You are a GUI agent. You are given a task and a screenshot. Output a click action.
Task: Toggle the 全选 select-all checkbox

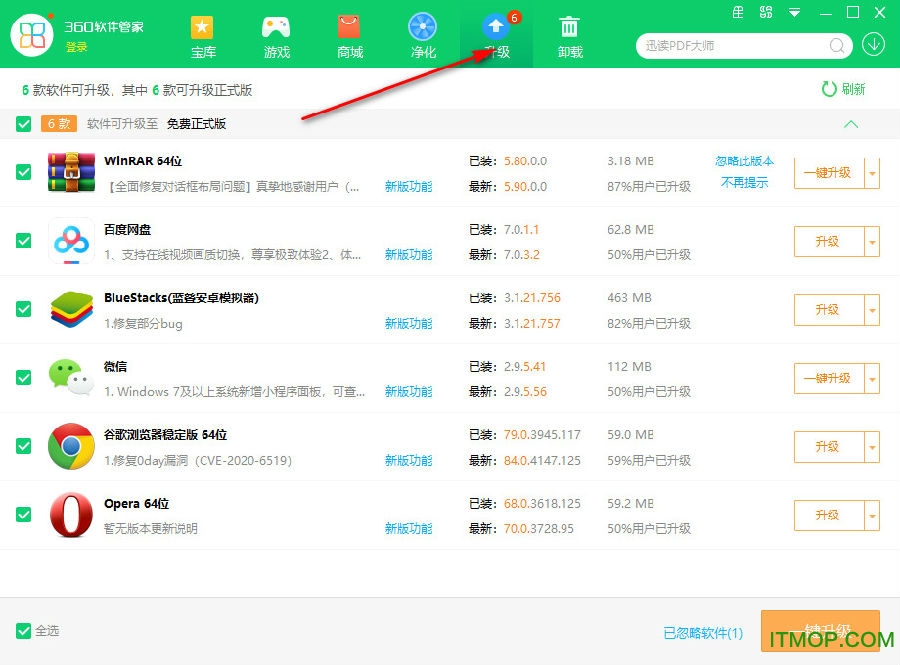click(x=23, y=632)
